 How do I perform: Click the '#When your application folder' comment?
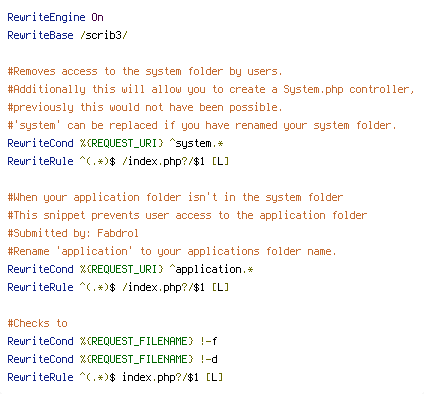pyautogui.click(x=175, y=197)
